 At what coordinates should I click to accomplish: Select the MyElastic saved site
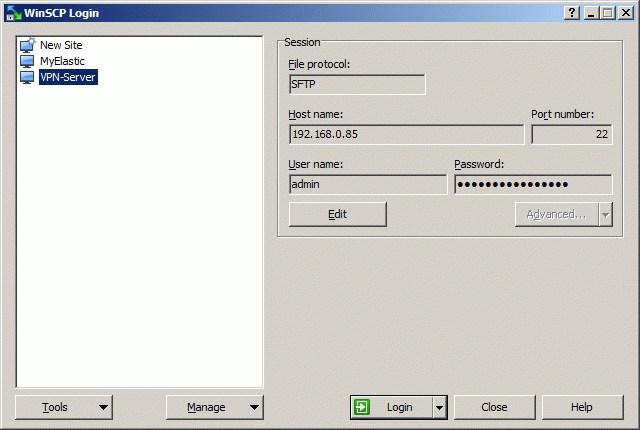(x=62, y=61)
